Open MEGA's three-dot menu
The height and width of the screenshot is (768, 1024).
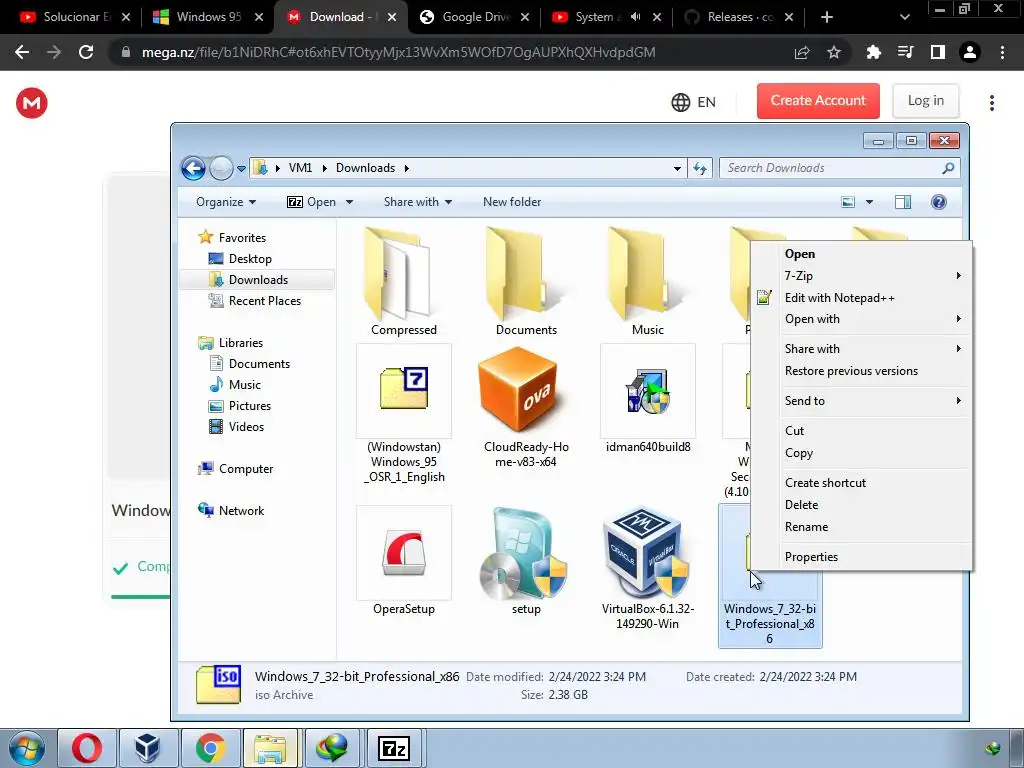pyautogui.click(x=991, y=103)
